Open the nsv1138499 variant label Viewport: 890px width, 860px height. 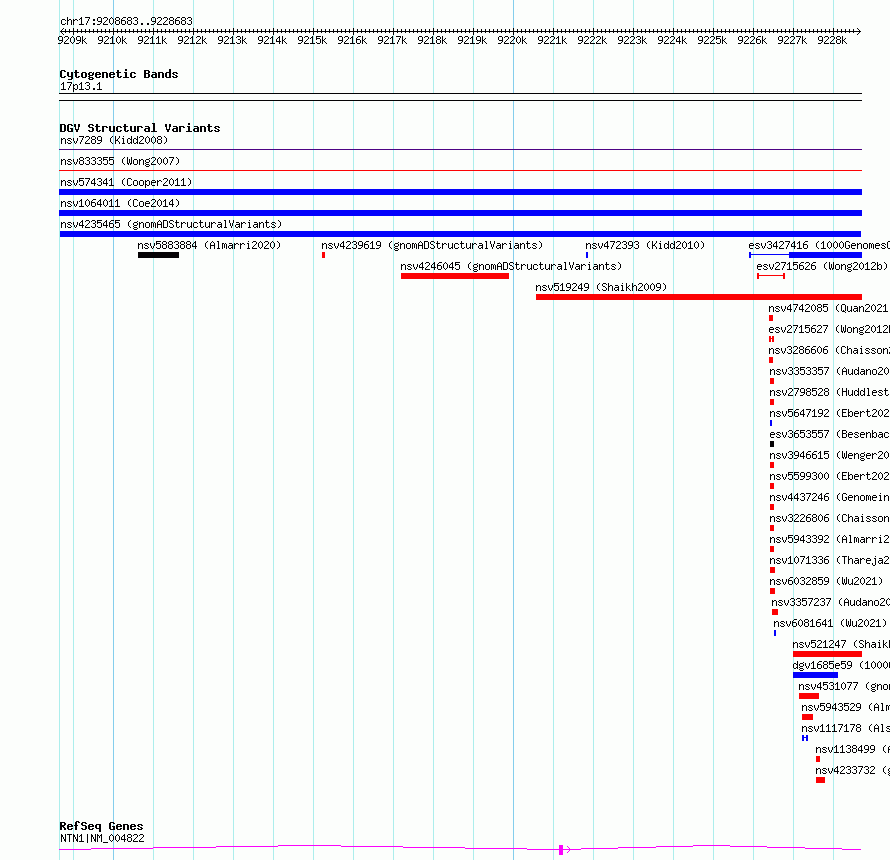[852, 749]
